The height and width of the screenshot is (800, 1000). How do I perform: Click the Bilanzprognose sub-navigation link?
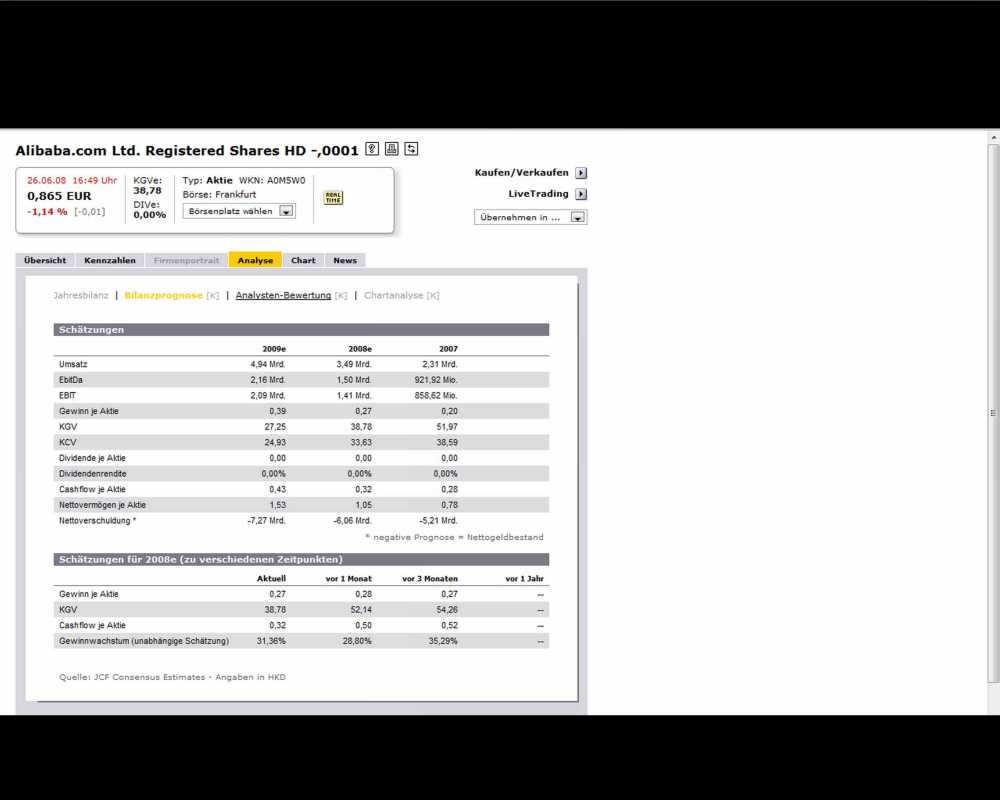(163, 296)
